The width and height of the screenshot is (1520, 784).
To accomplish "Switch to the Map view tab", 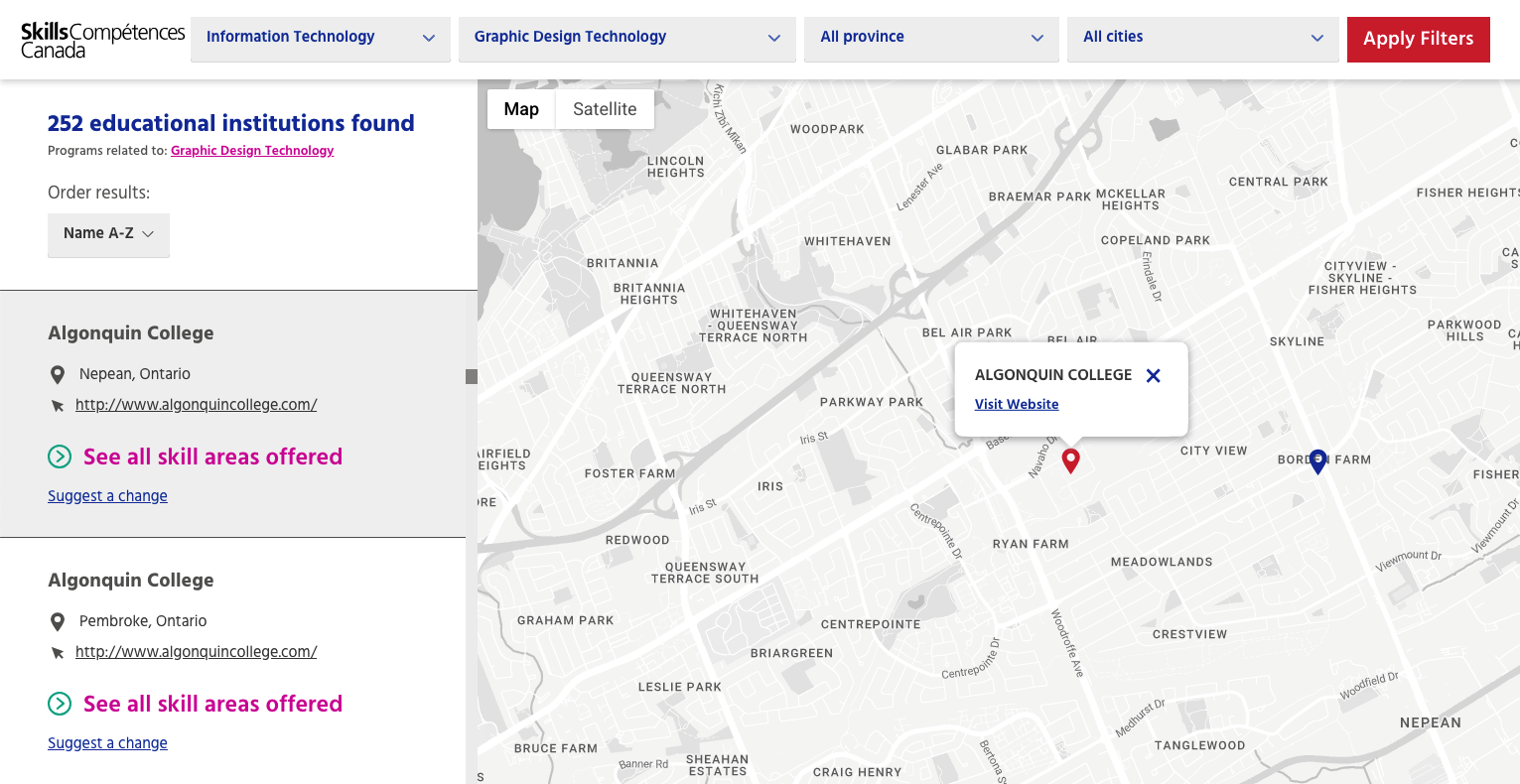I will tap(521, 109).
